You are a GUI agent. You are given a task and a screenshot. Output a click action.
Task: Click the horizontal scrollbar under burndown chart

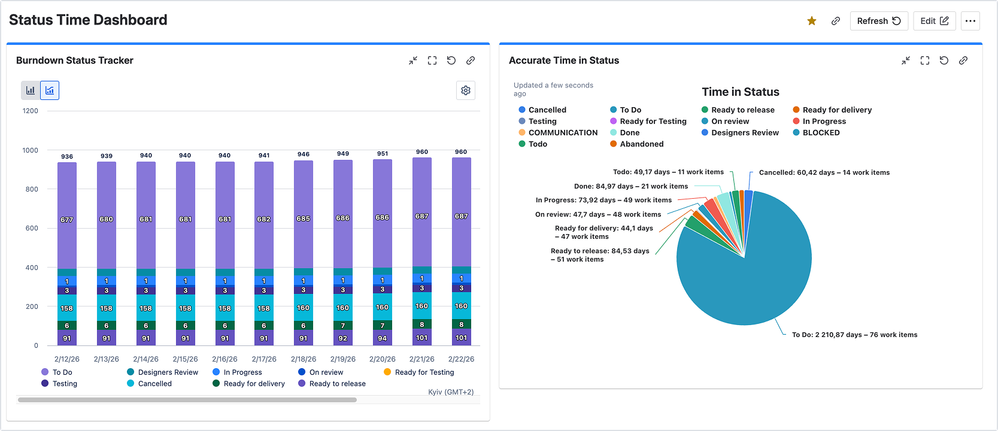pos(187,400)
